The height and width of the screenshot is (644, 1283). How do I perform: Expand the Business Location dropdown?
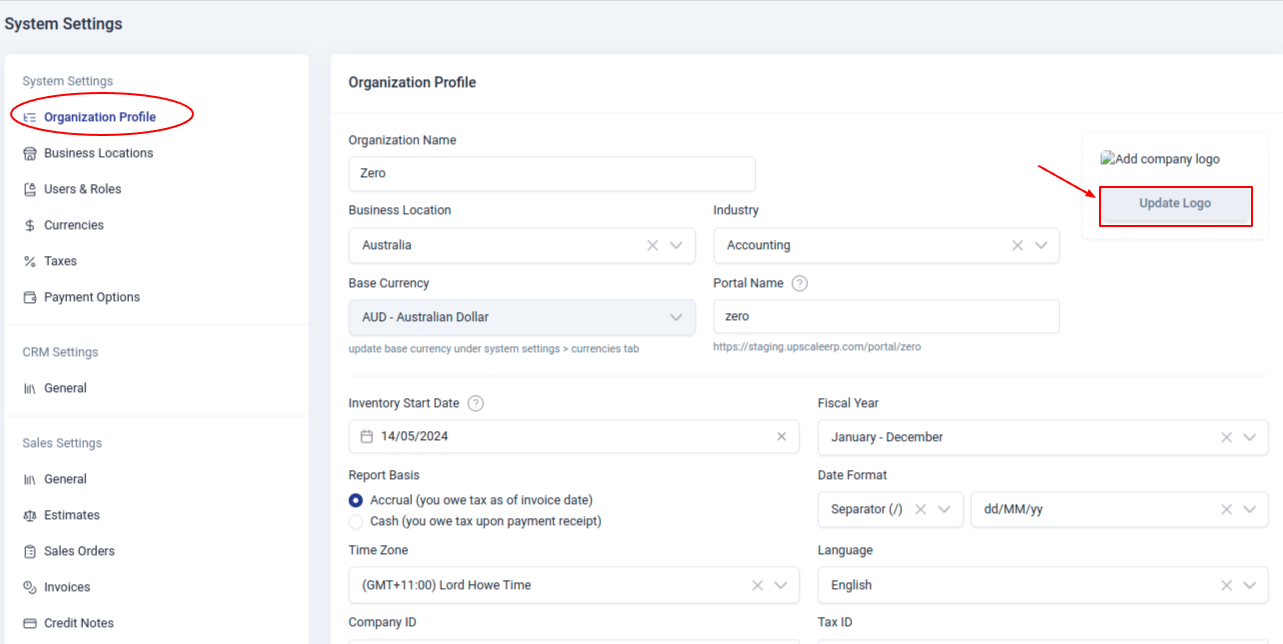[676, 245]
